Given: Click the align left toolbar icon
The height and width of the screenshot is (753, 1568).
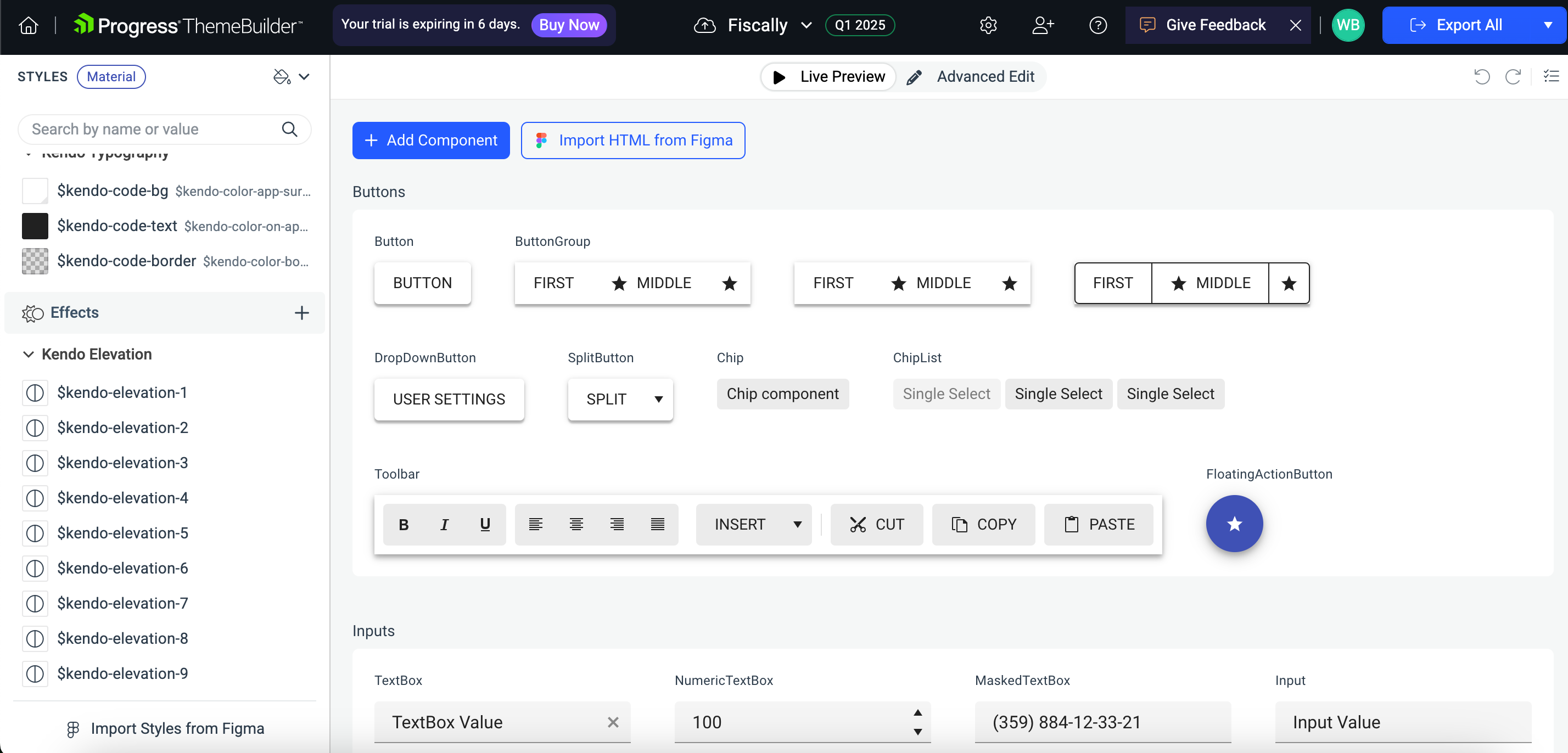Looking at the screenshot, I should tap(536, 524).
